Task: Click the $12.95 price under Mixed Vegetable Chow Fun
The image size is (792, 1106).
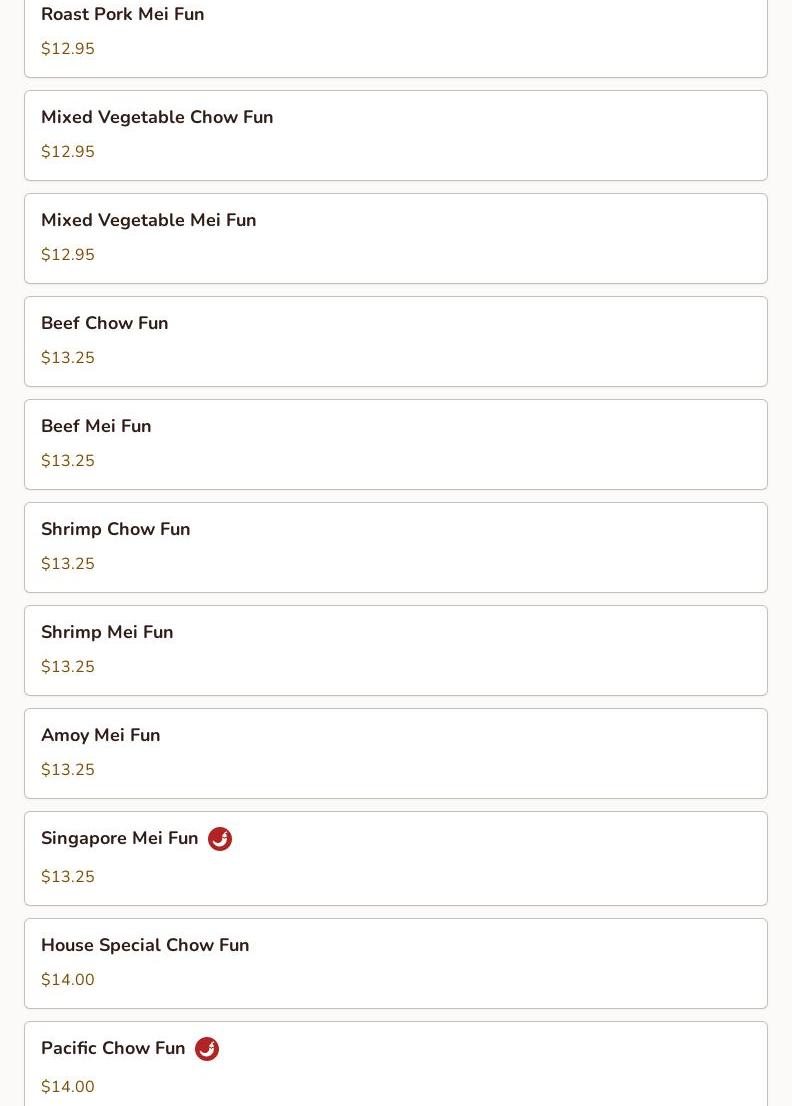Action: (x=68, y=152)
